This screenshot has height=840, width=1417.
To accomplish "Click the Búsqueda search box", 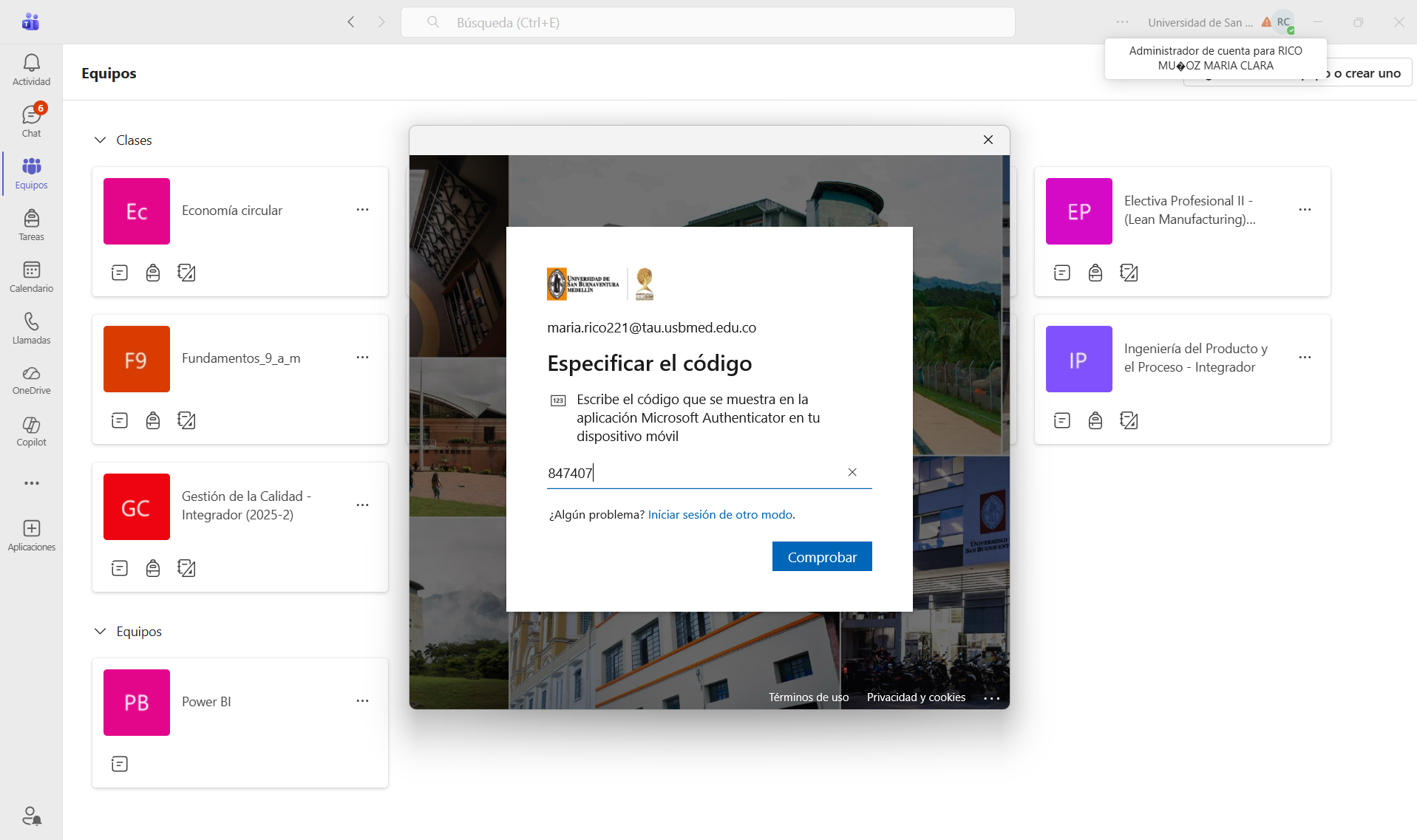I will tap(707, 22).
